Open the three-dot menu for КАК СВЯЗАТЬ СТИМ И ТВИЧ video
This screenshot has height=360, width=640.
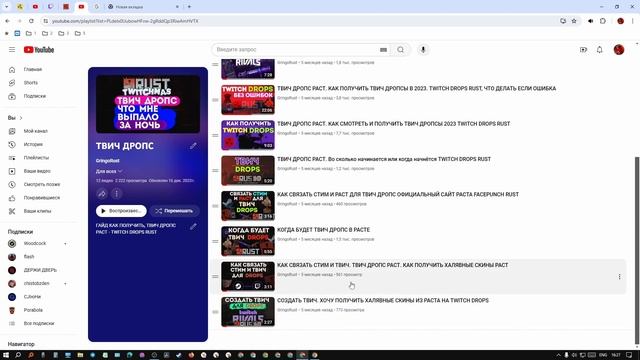point(619,276)
